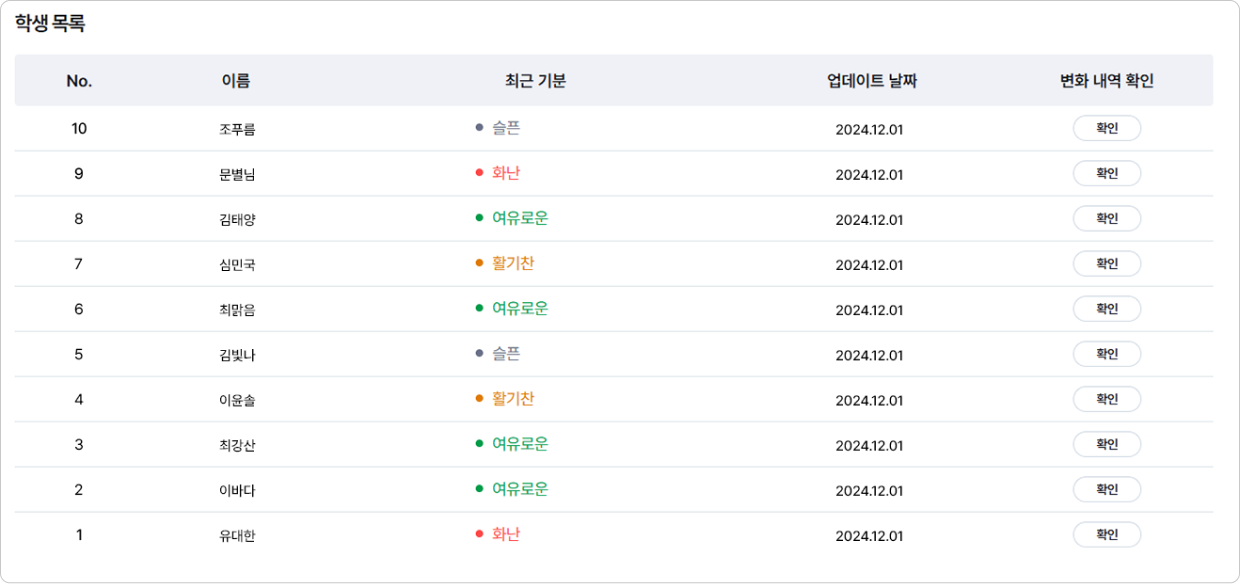The height and width of the screenshot is (584, 1240).
Task: Open change history for 김태양
Action: pos(1106,218)
